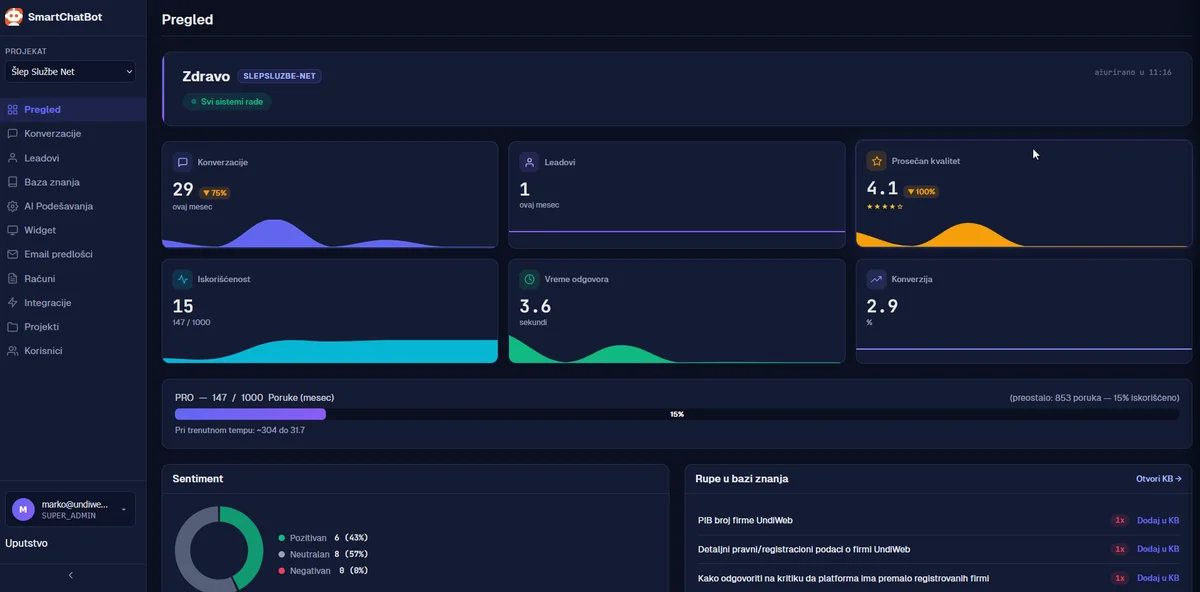
Task: Click the Prosečan kvalitet star icon
Action: (x=876, y=161)
